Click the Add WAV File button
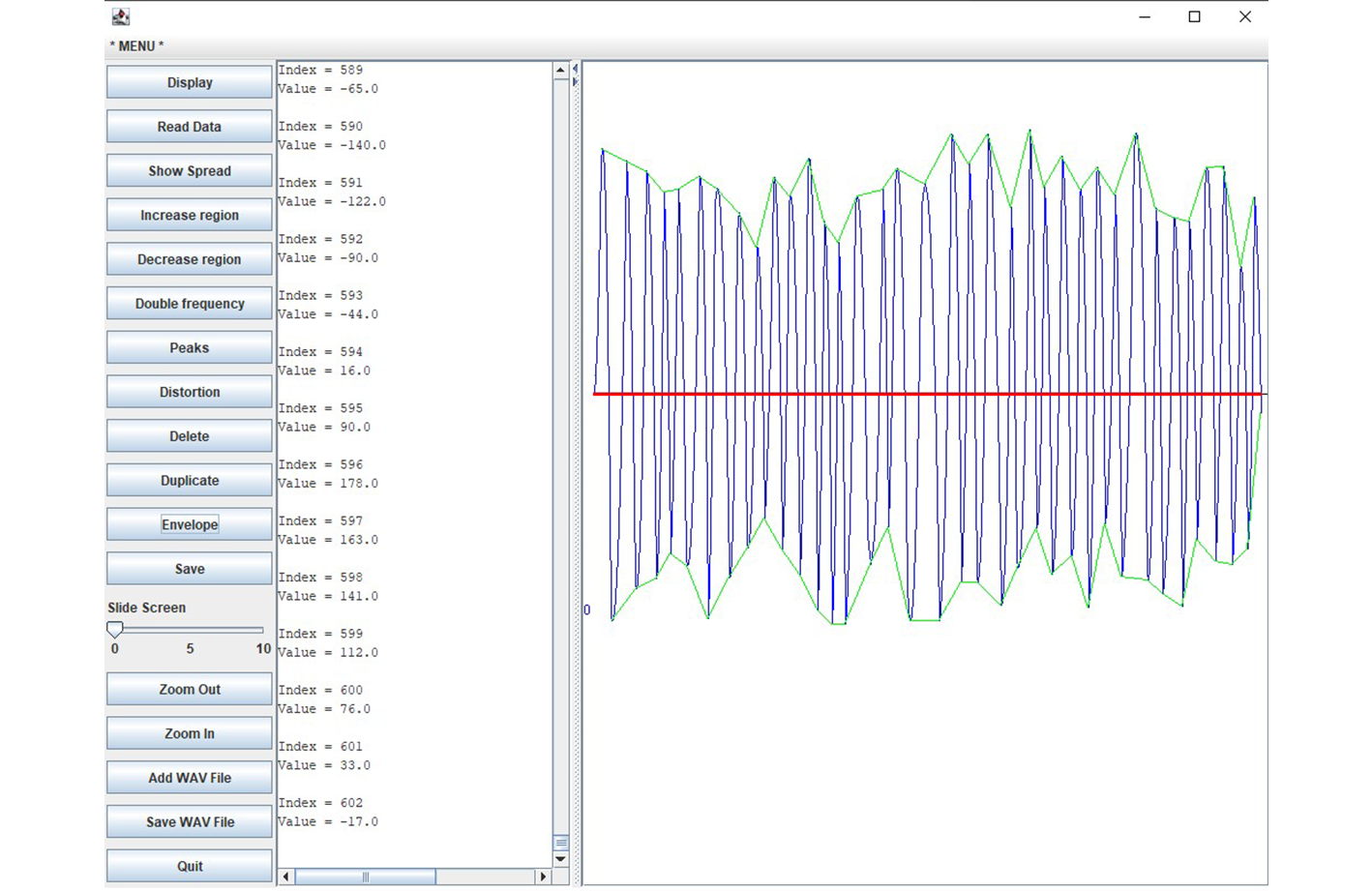The image size is (1372, 891). click(190, 778)
